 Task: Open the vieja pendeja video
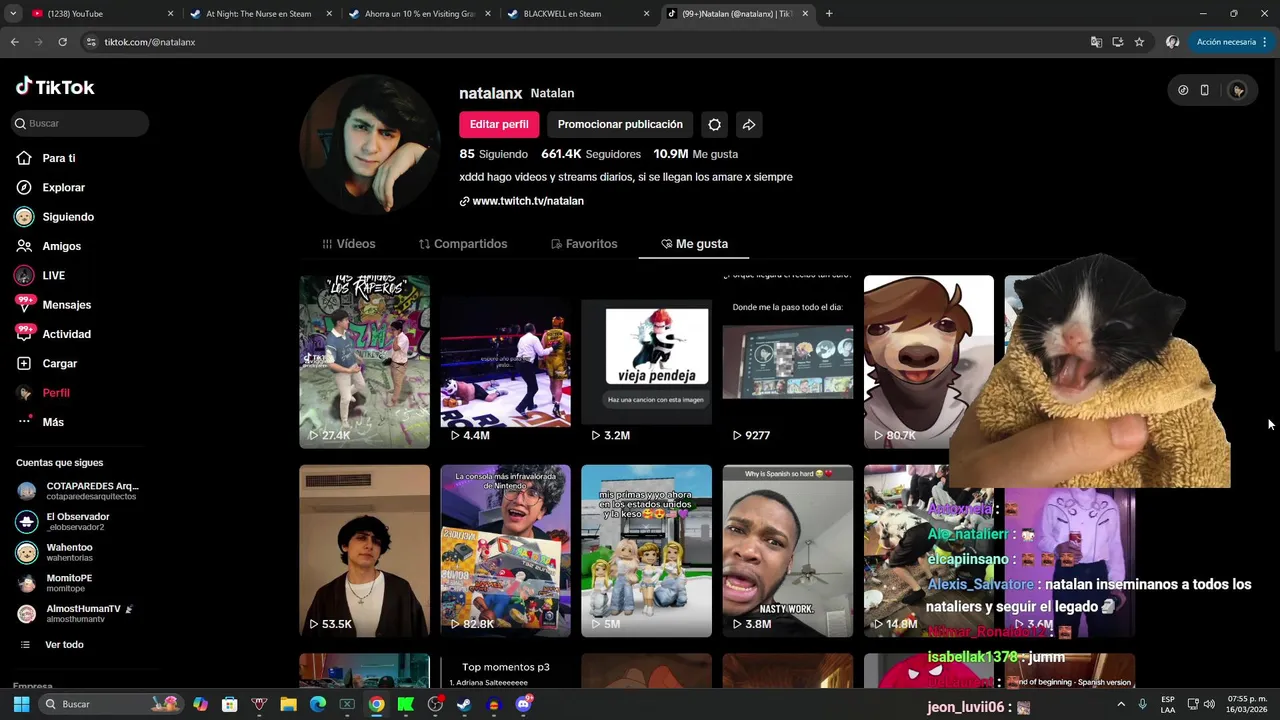[x=646, y=362]
